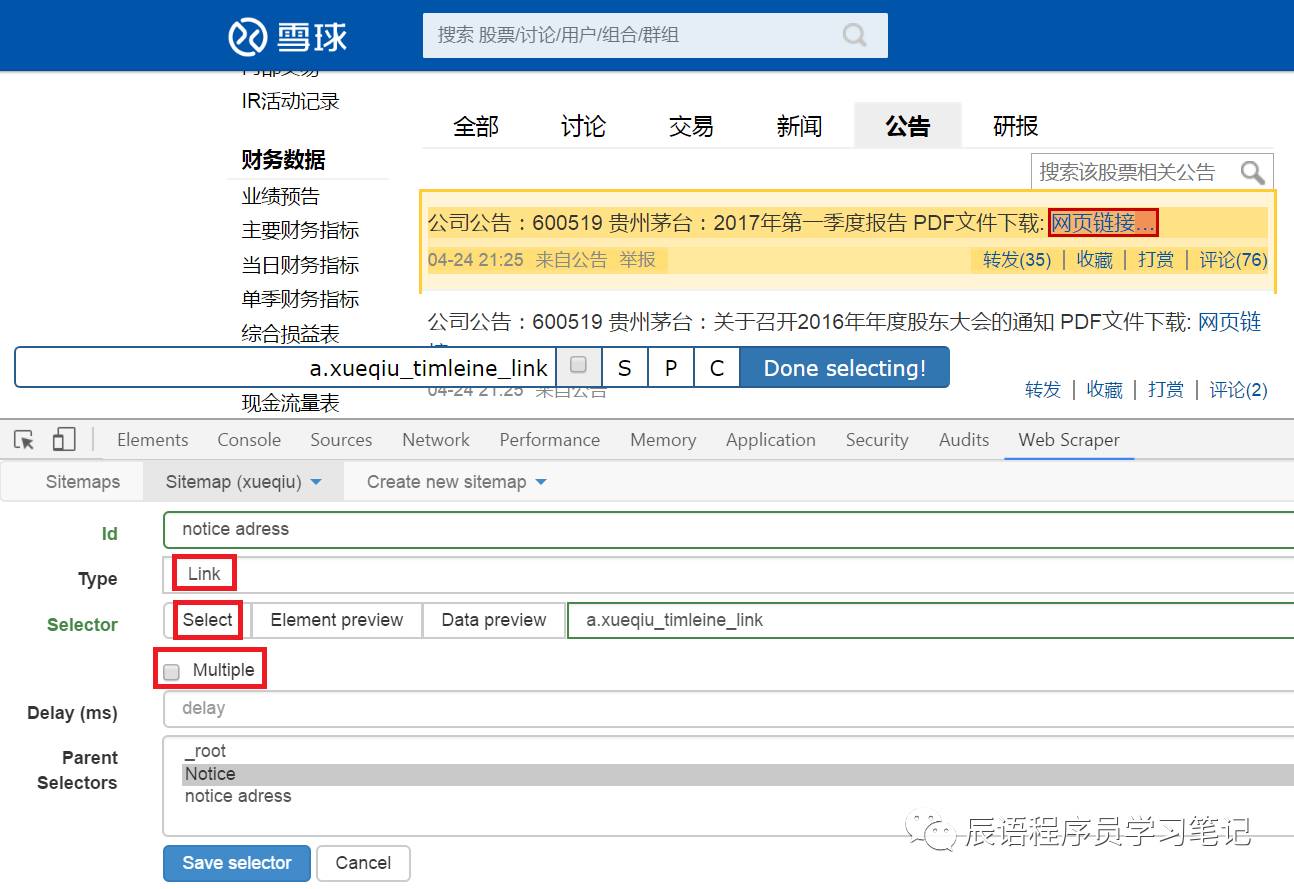Open the Create new sitemap dropdown

[x=457, y=482]
